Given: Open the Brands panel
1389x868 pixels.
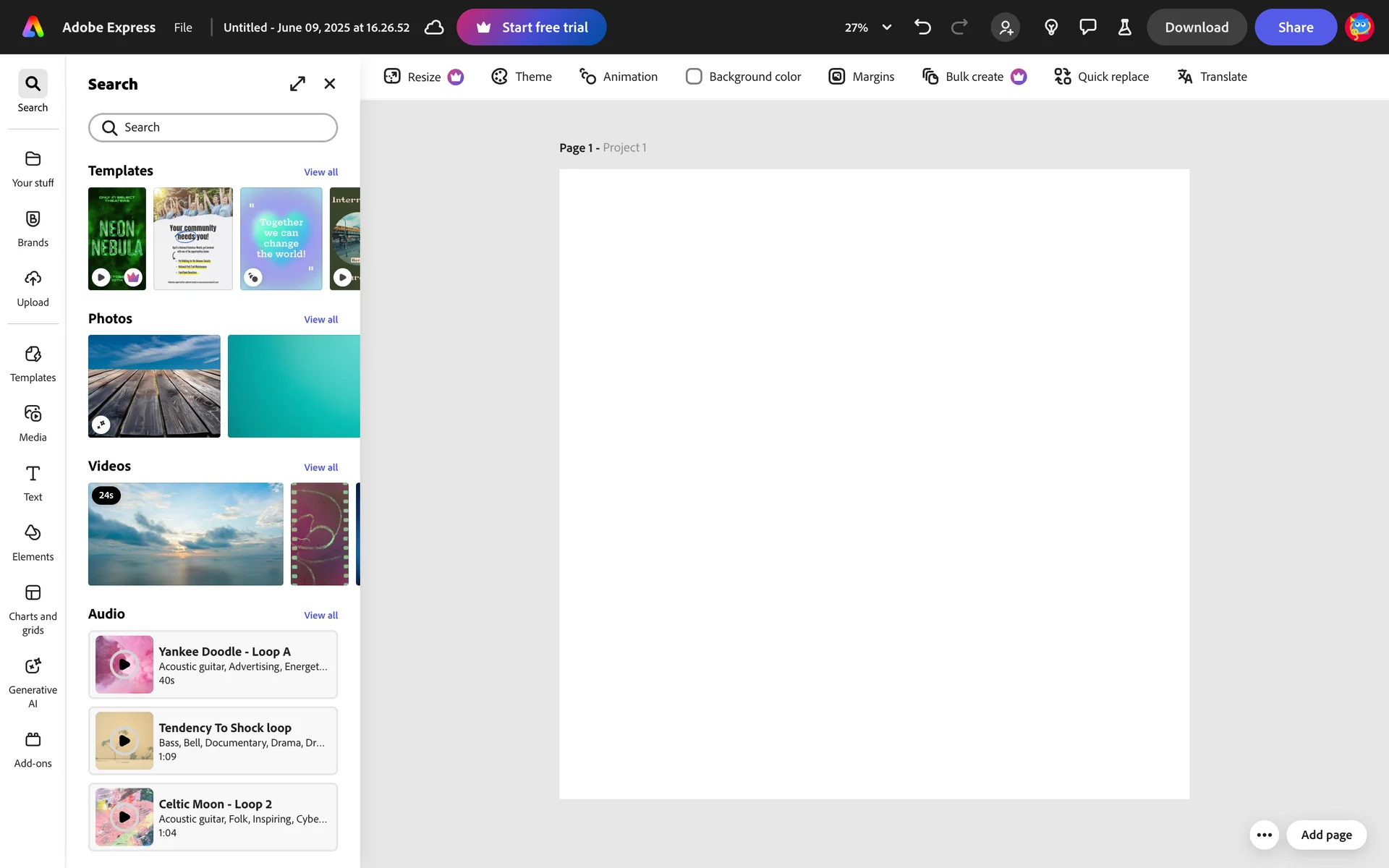Looking at the screenshot, I should point(33,229).
